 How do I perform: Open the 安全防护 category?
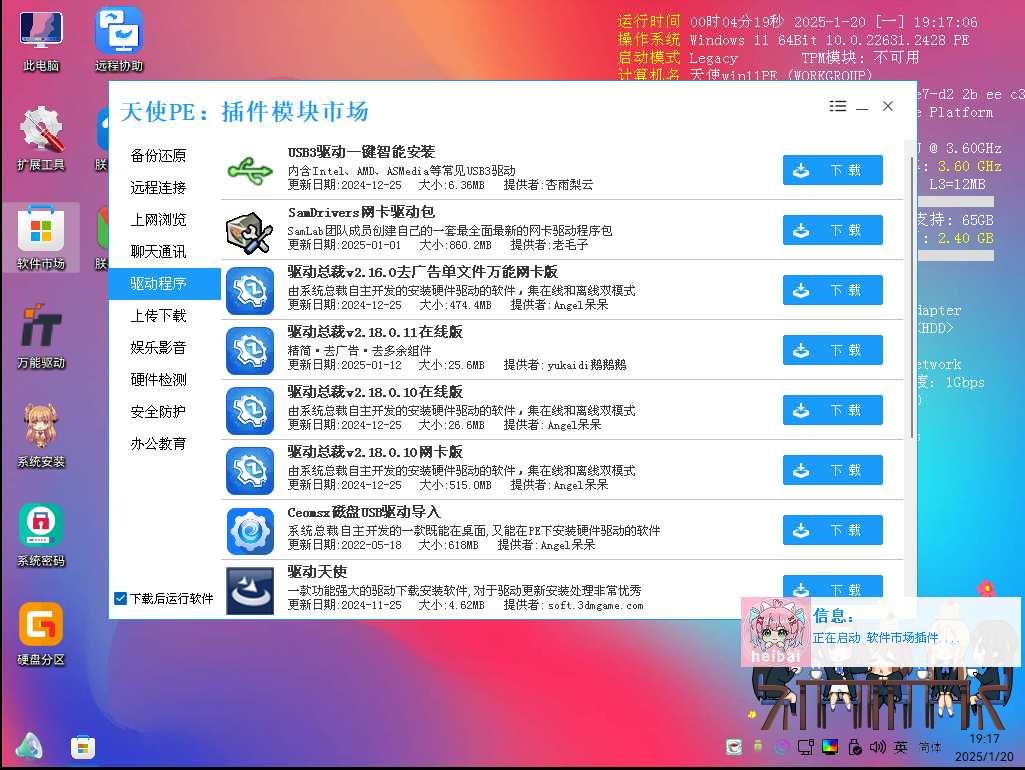coord(158,412)
